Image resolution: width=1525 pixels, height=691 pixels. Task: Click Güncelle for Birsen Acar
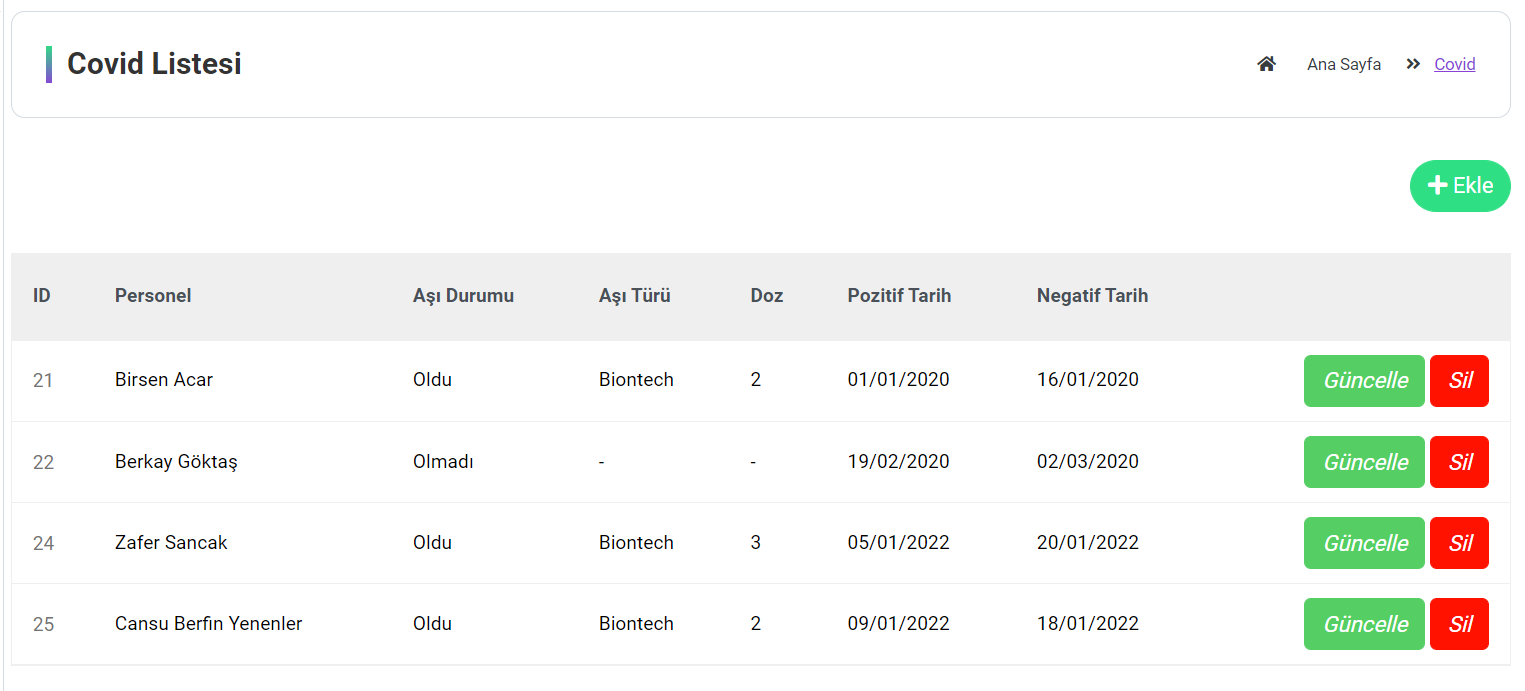(x=1363, y=380)
